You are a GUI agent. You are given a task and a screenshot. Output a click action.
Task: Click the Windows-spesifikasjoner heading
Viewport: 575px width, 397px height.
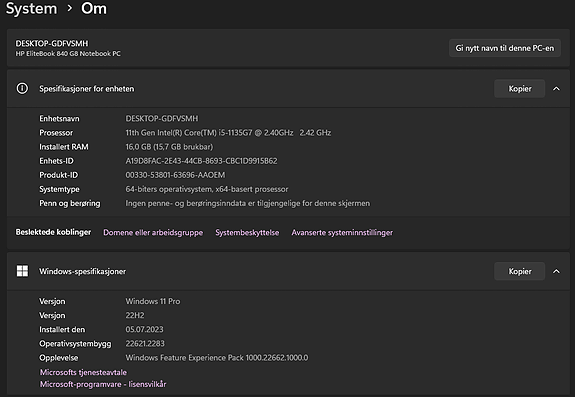[x=83, y=271]
